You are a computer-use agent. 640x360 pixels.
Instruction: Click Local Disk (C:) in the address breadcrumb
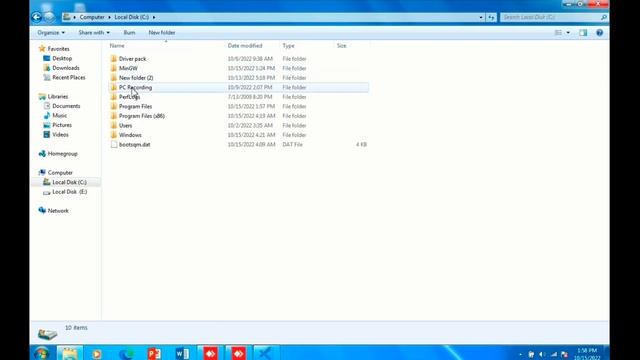(x=131, y=17)
